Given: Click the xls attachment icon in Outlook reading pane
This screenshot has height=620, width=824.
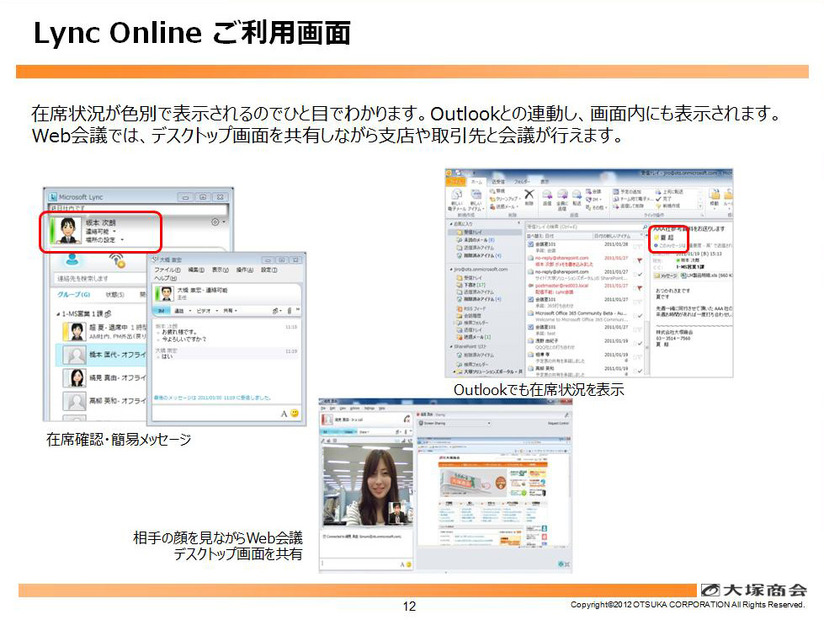Looking at the screenshot, I should (684, 275).
